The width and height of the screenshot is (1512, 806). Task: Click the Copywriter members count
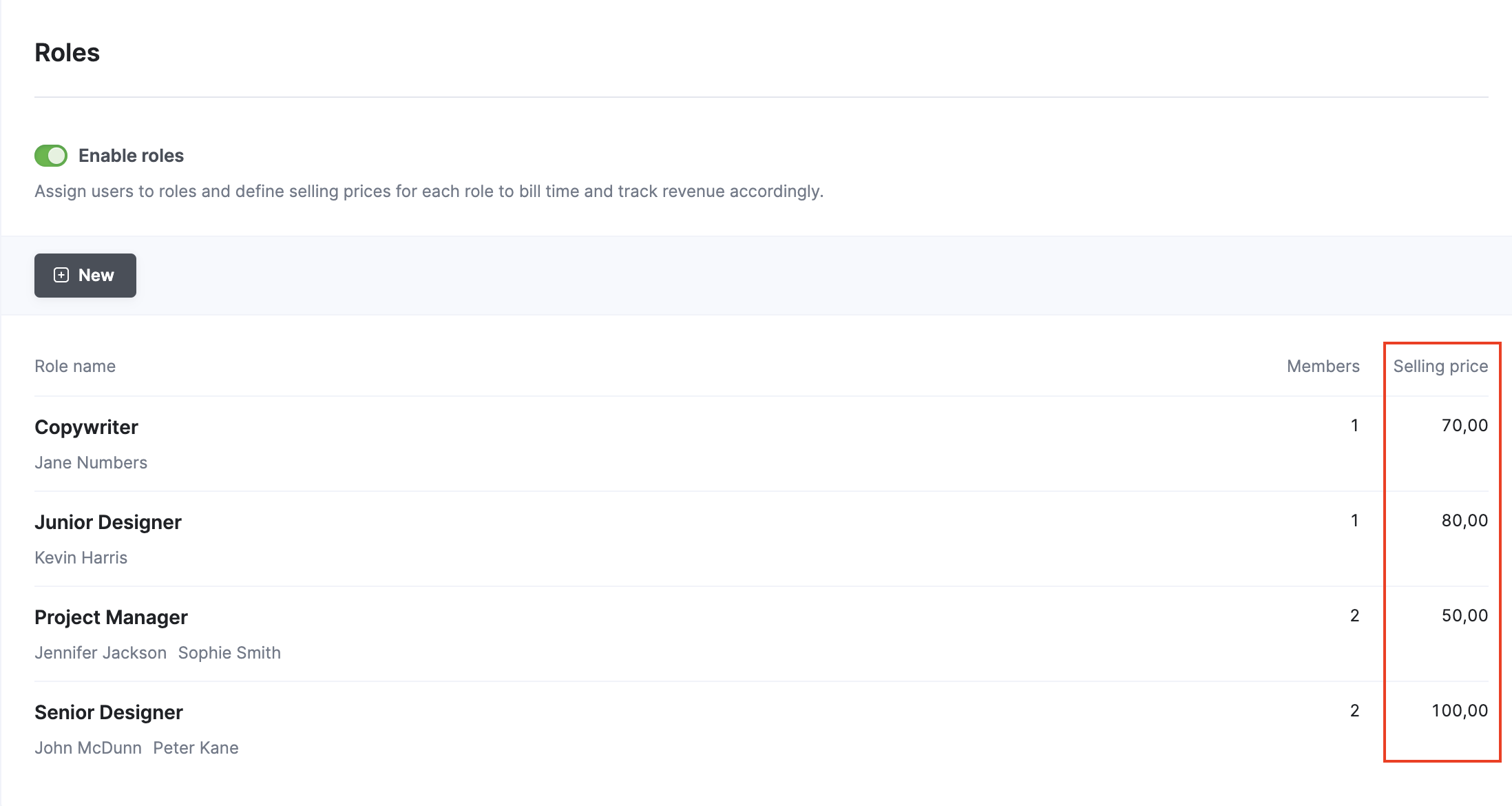pyautogui.click(x=1354, y=426)
